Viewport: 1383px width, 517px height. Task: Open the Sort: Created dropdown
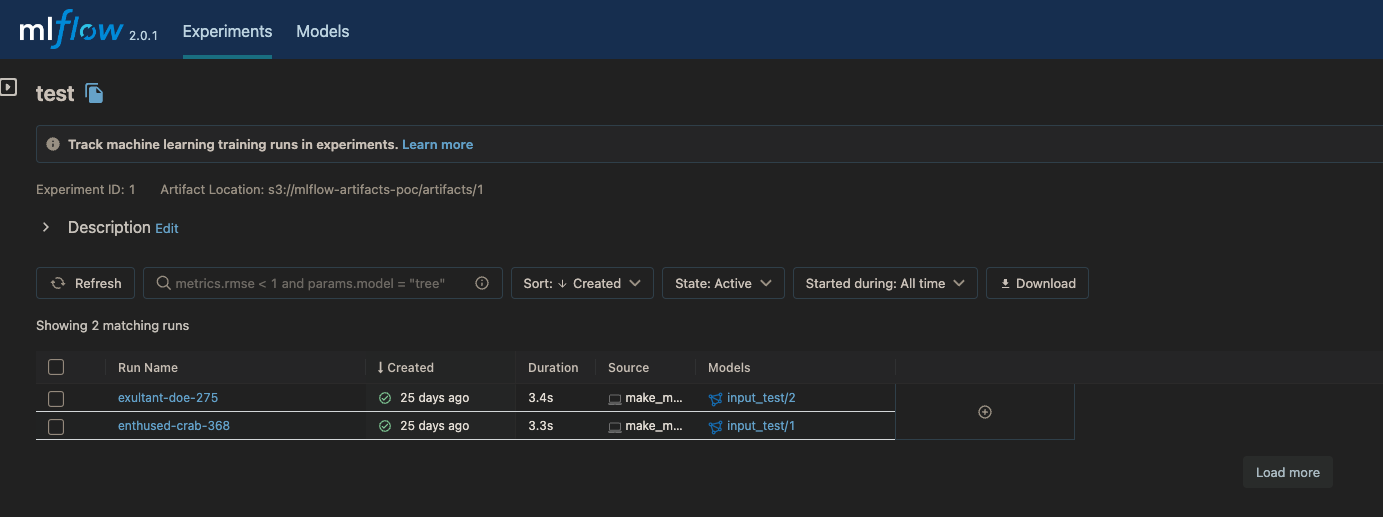pos(582,283)
